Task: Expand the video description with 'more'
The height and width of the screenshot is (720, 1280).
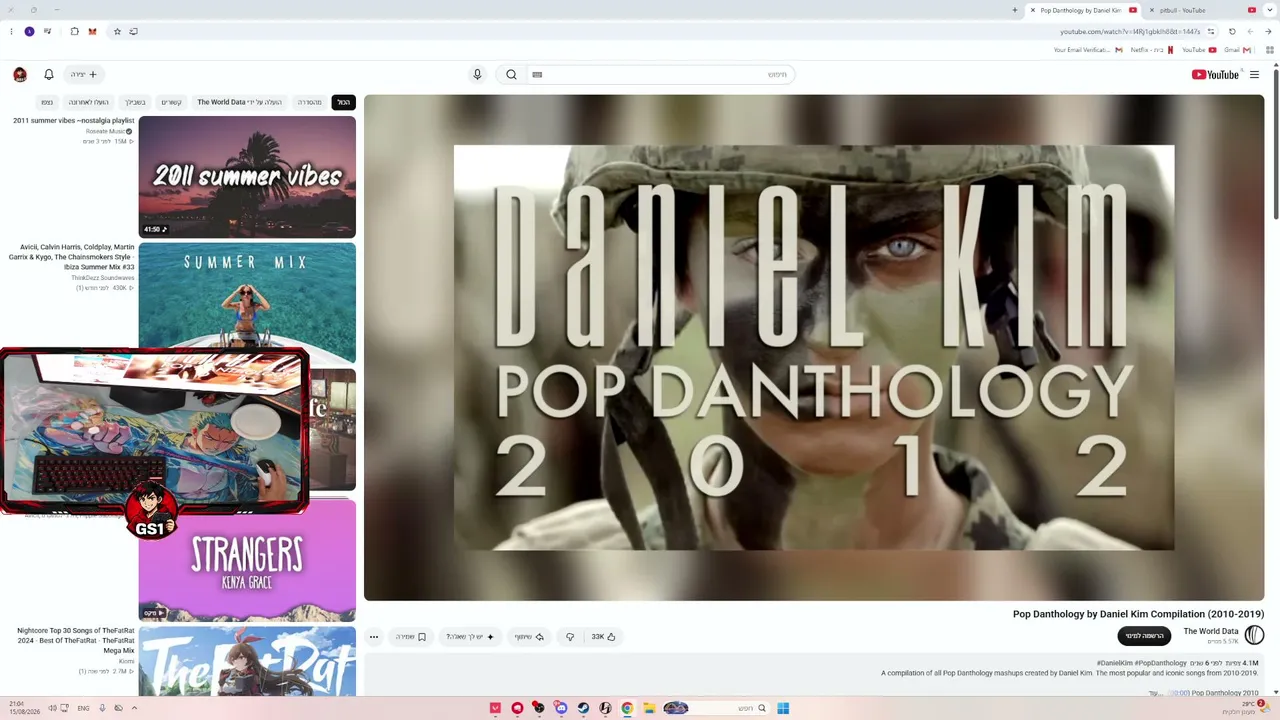Action: click(x=1158, y=692)
